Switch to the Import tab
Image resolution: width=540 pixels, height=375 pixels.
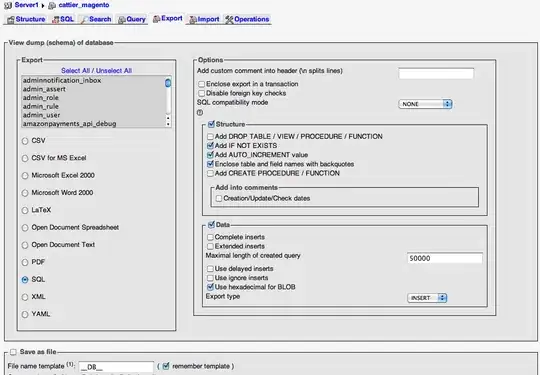204,19
